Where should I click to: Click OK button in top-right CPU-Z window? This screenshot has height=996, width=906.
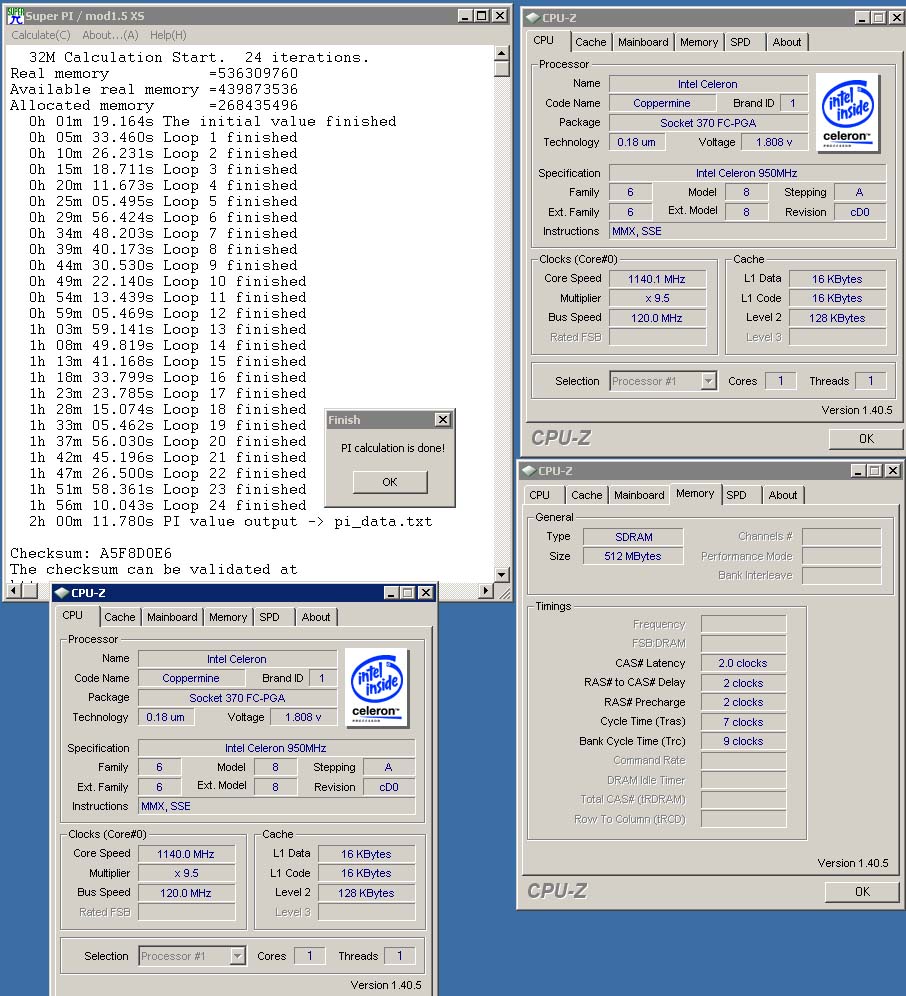tap(866, 439)
